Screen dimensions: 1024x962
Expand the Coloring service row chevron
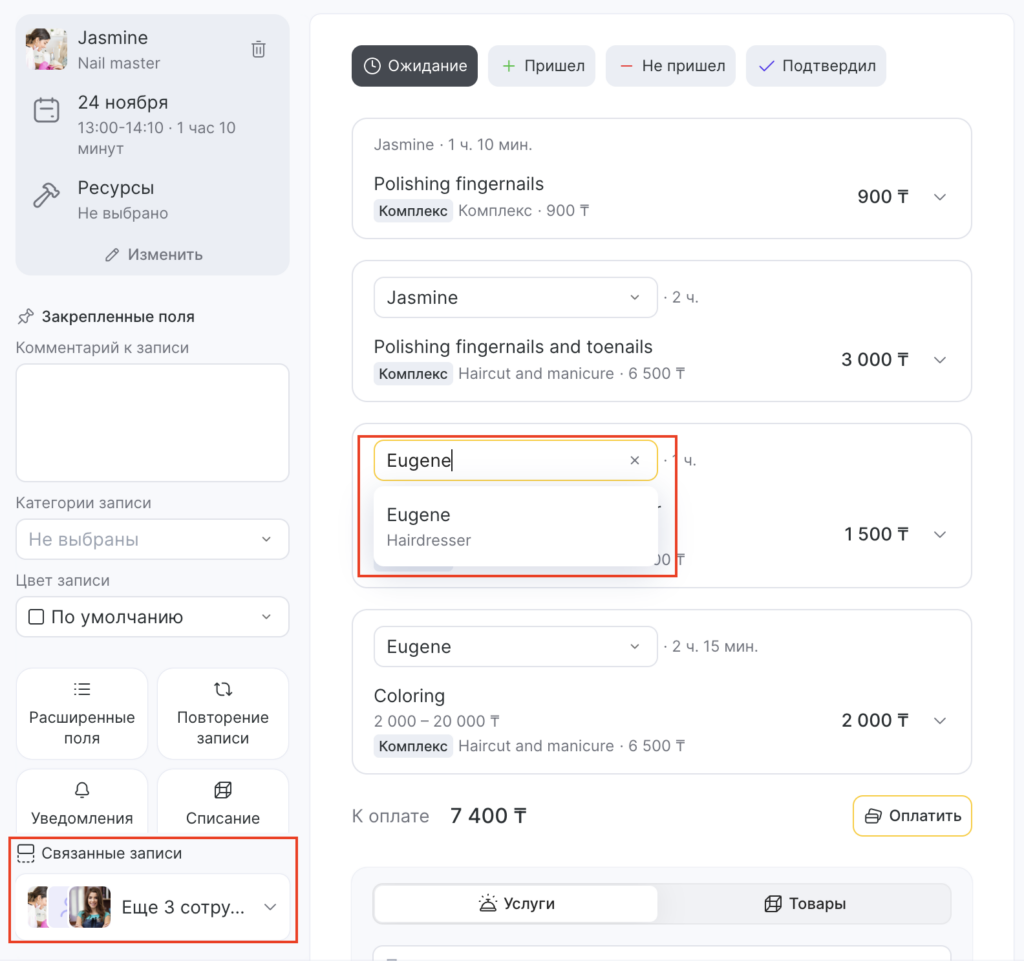click(940, 720)
